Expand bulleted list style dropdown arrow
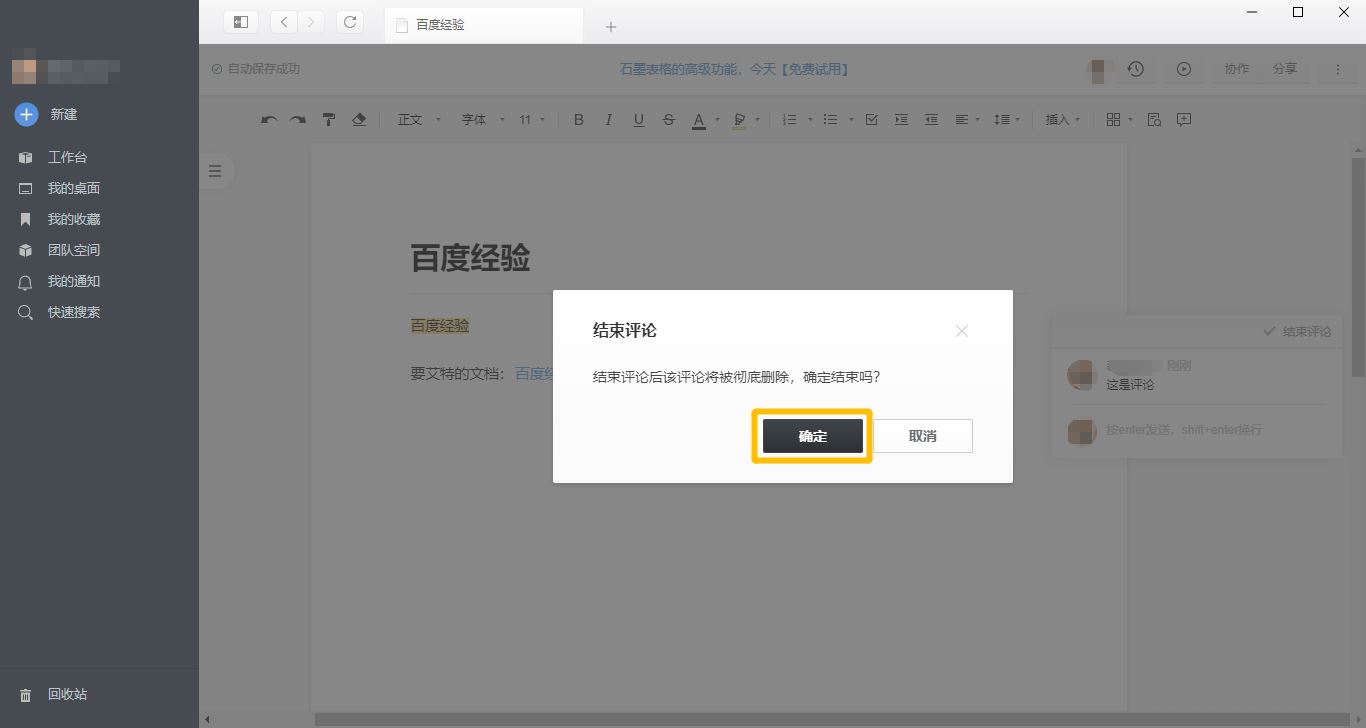Image resolution: width=1366 pixels, height=728 pixels. (x=851, y=120)
